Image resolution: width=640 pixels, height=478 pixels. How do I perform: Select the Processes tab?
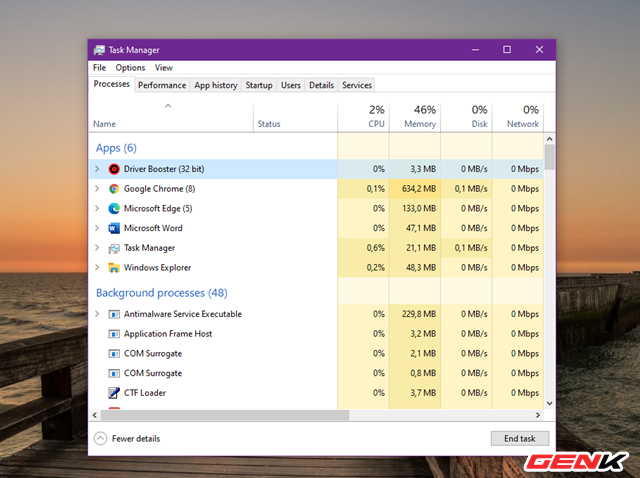[x=111, y=84]
